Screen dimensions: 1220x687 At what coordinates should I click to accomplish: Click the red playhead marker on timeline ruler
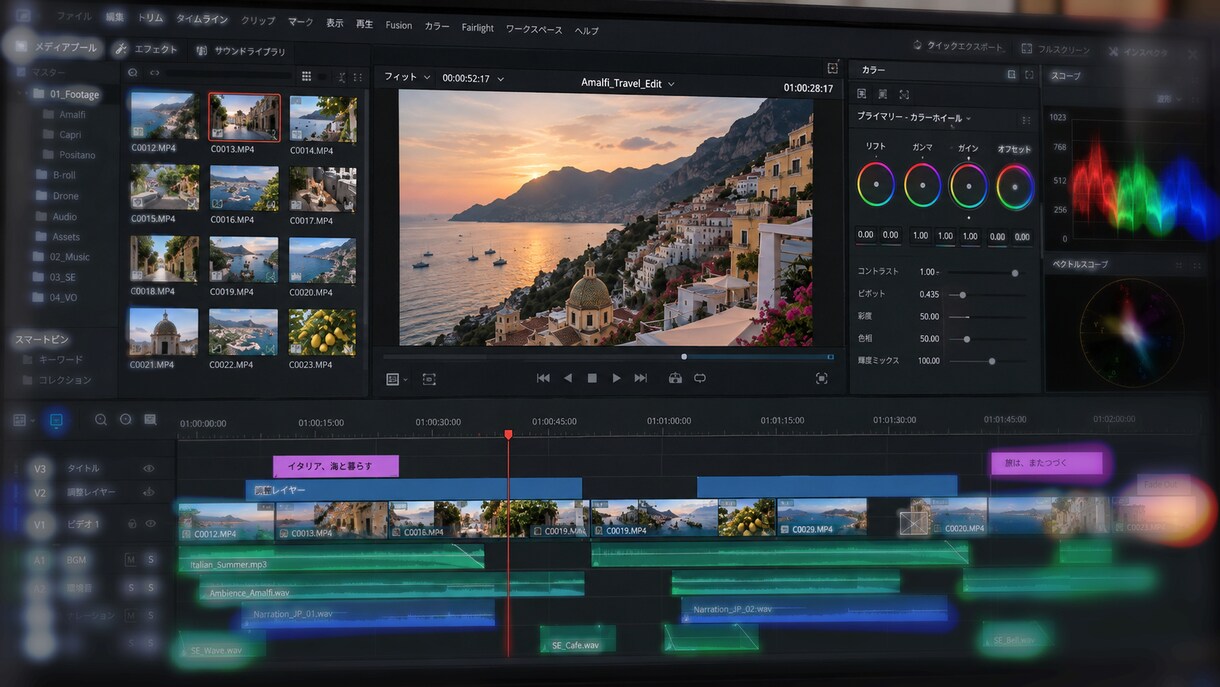point(508,434)
